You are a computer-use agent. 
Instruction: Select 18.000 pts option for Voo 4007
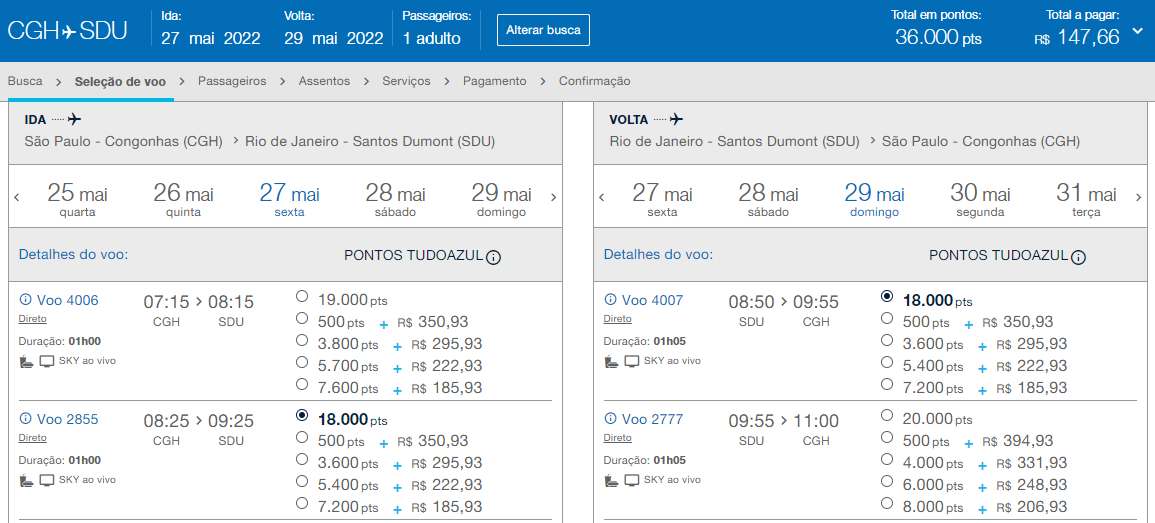tap(887, 296)
